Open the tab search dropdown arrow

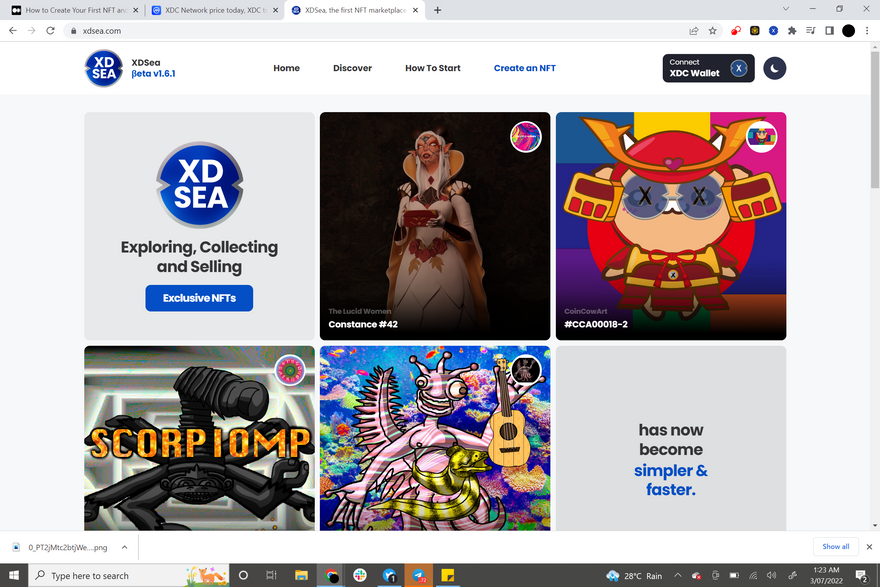click(786, 9)
